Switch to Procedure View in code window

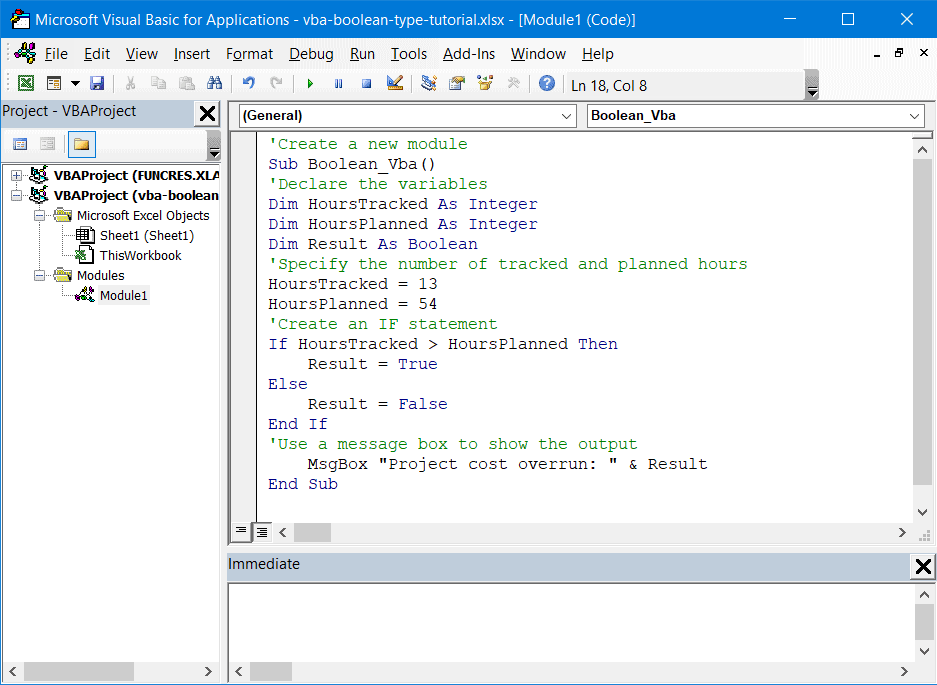[240, 532]
